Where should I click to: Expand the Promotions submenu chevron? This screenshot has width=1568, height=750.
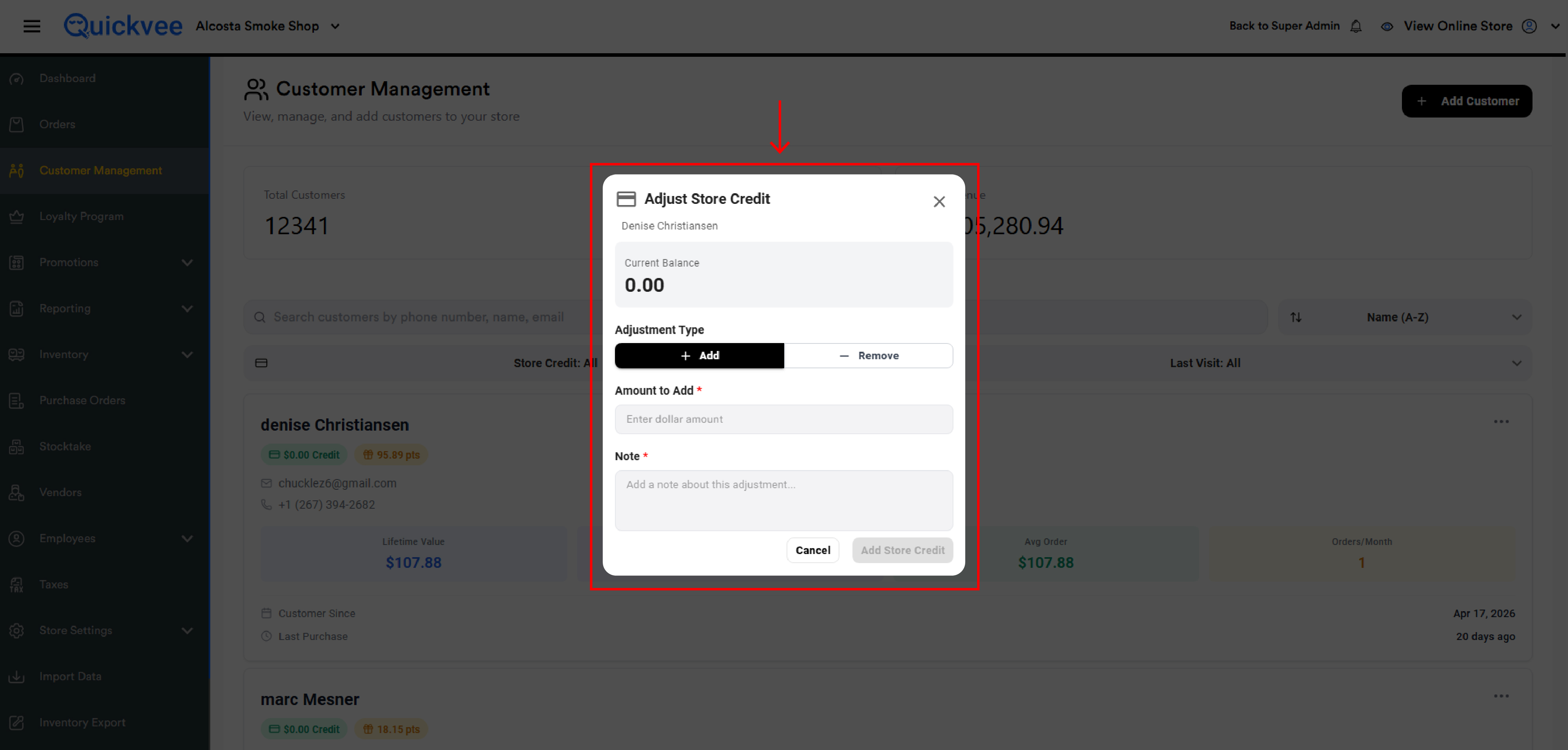coord(187,263)
